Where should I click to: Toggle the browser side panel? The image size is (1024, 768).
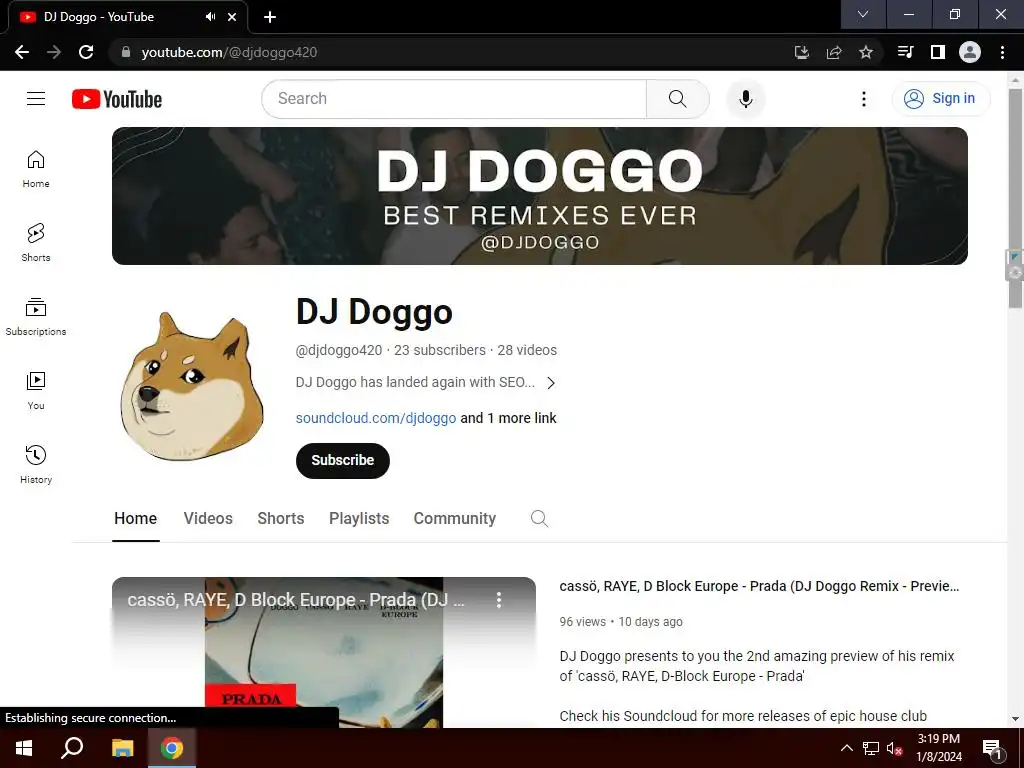[x=937, y=52]
